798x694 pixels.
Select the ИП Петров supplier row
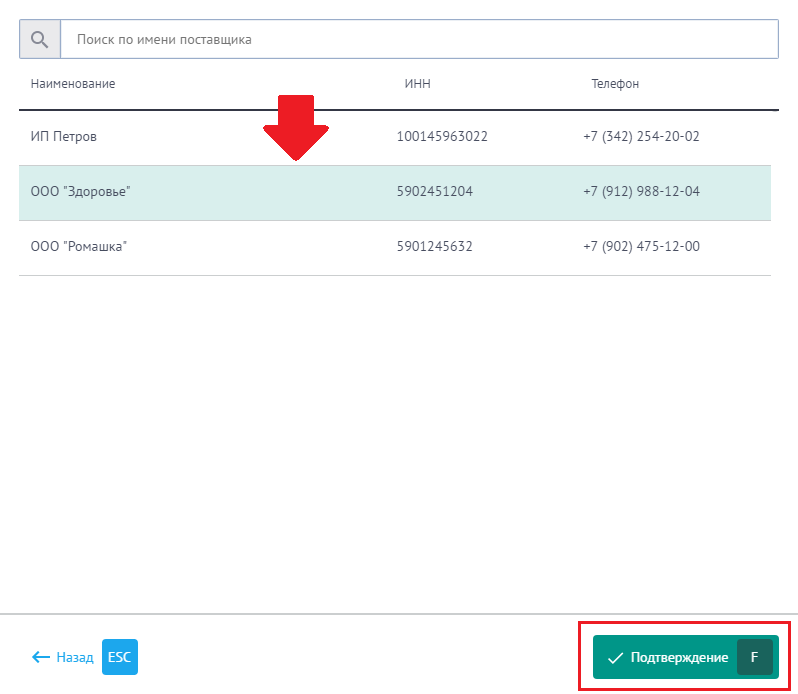click(64, 137)
